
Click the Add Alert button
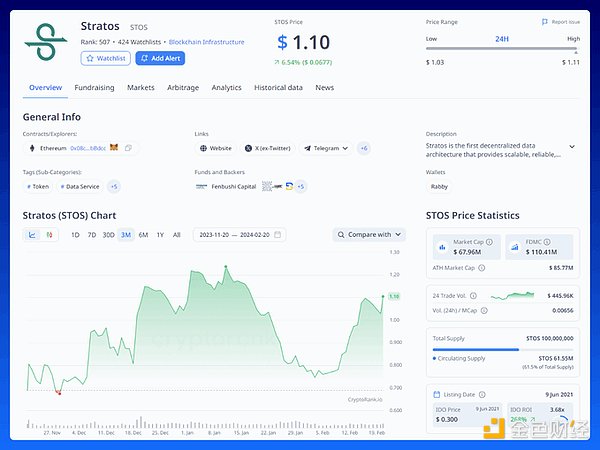pos(160,59)
